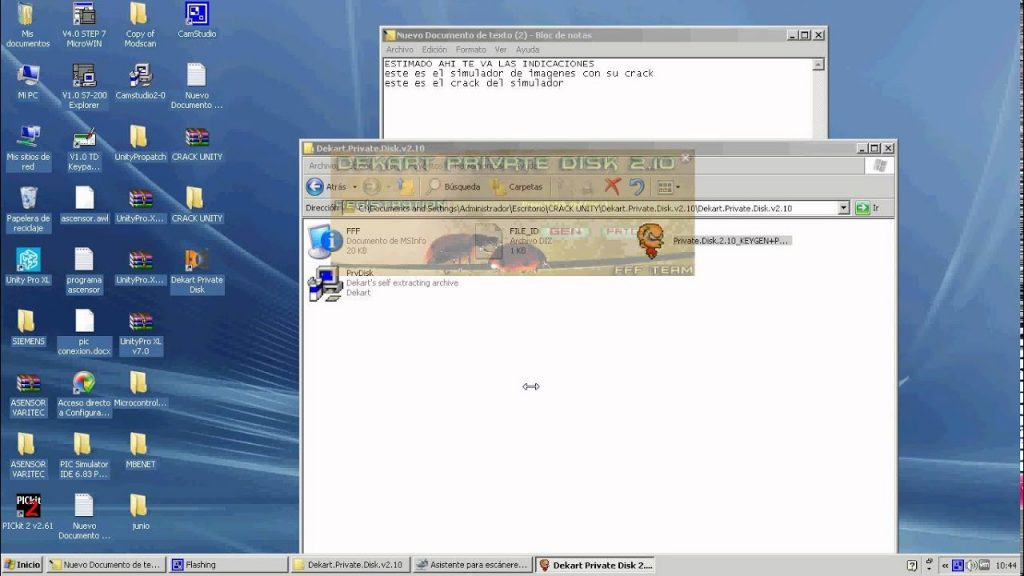Viewport: 1024px width, 576px height.
Task: Select the Unity Pro XL desktop icon
Action: pyautogui.click(x=27, y=266)
